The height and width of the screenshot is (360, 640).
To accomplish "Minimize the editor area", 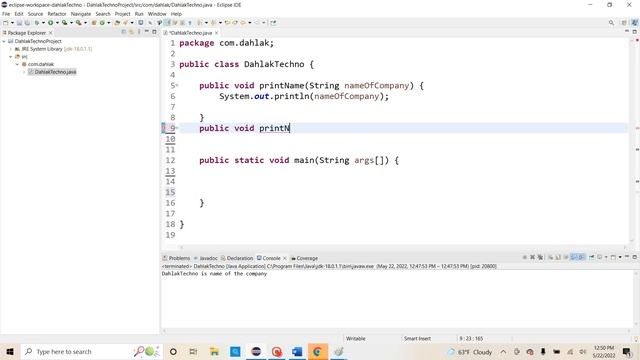I will click(x=627, y=31).
